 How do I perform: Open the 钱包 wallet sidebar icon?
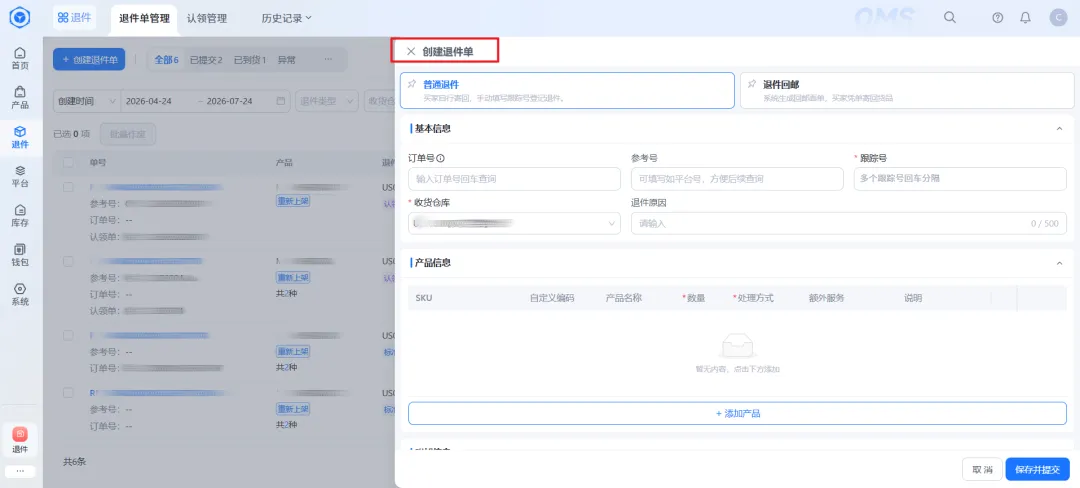(x=20, y=255)
